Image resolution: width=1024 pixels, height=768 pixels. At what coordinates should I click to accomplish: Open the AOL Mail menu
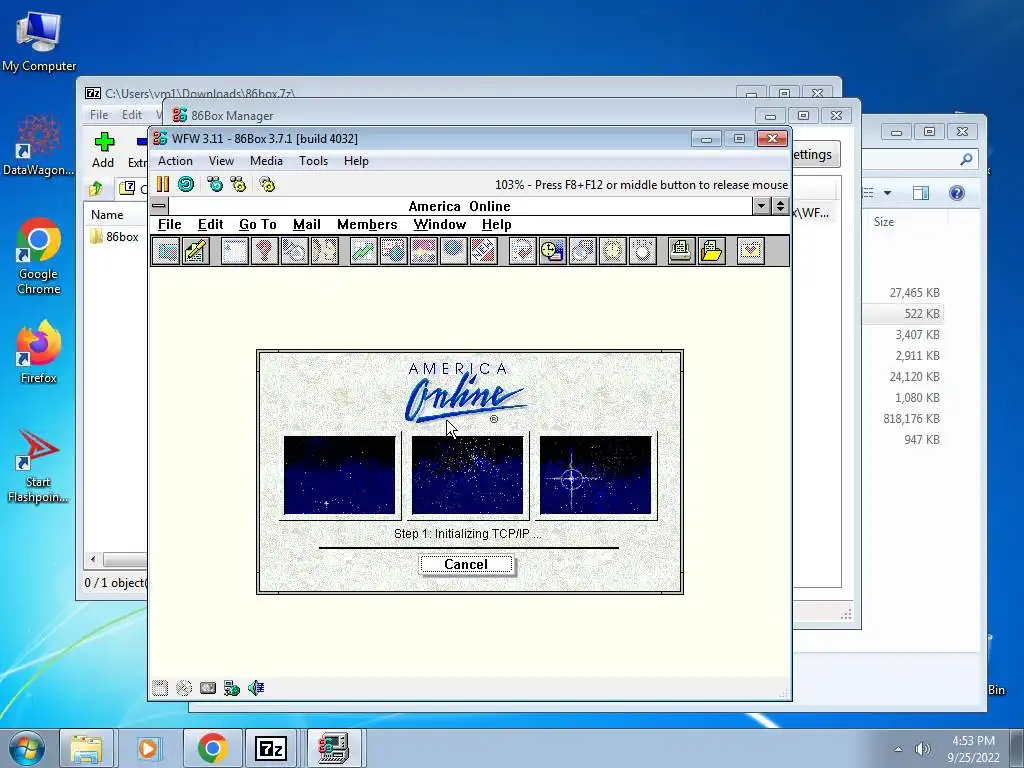pos(306,225)
